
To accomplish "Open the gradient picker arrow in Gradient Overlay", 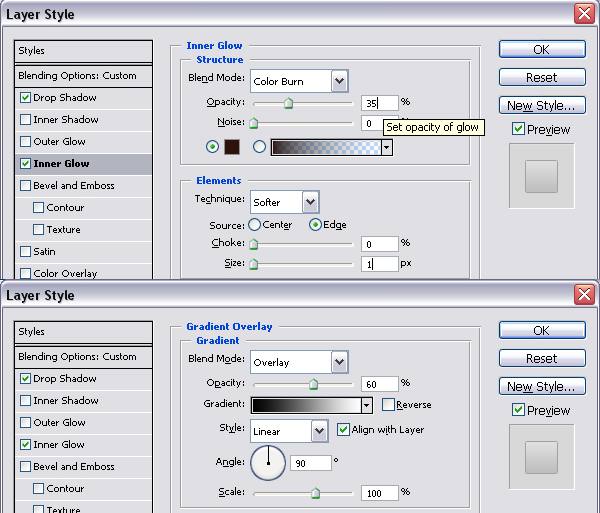I will 367,405.
